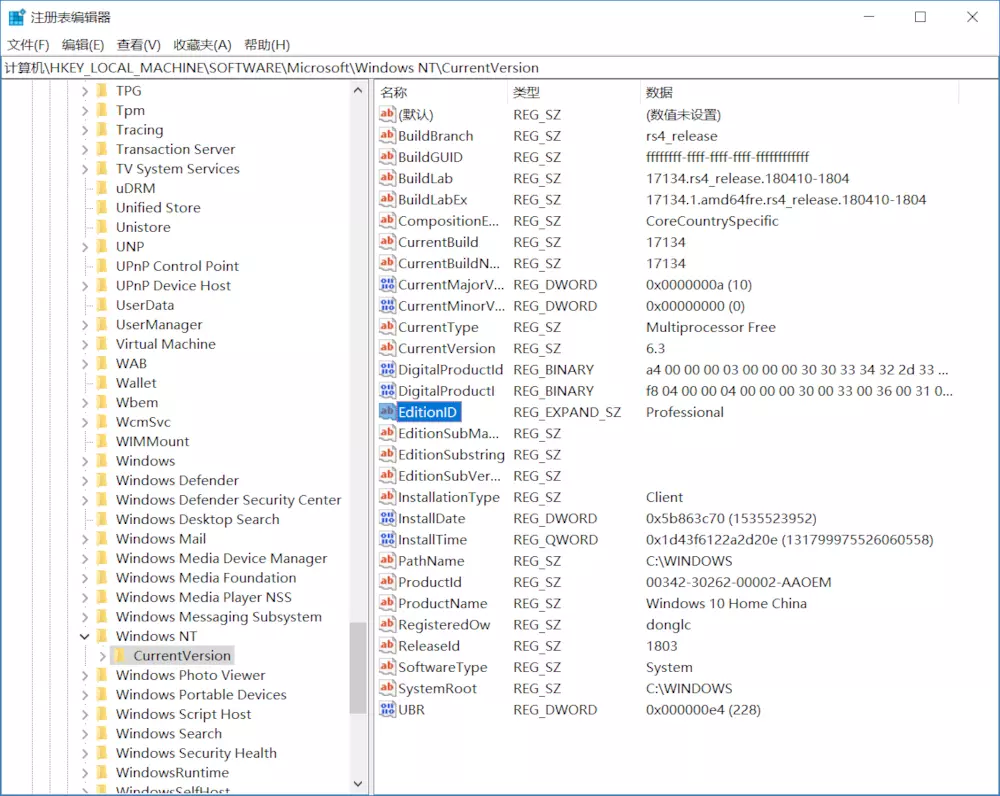The image size is (1000, 796).
Task: Expand the UNP key
Action: click(x=85, y=247)
